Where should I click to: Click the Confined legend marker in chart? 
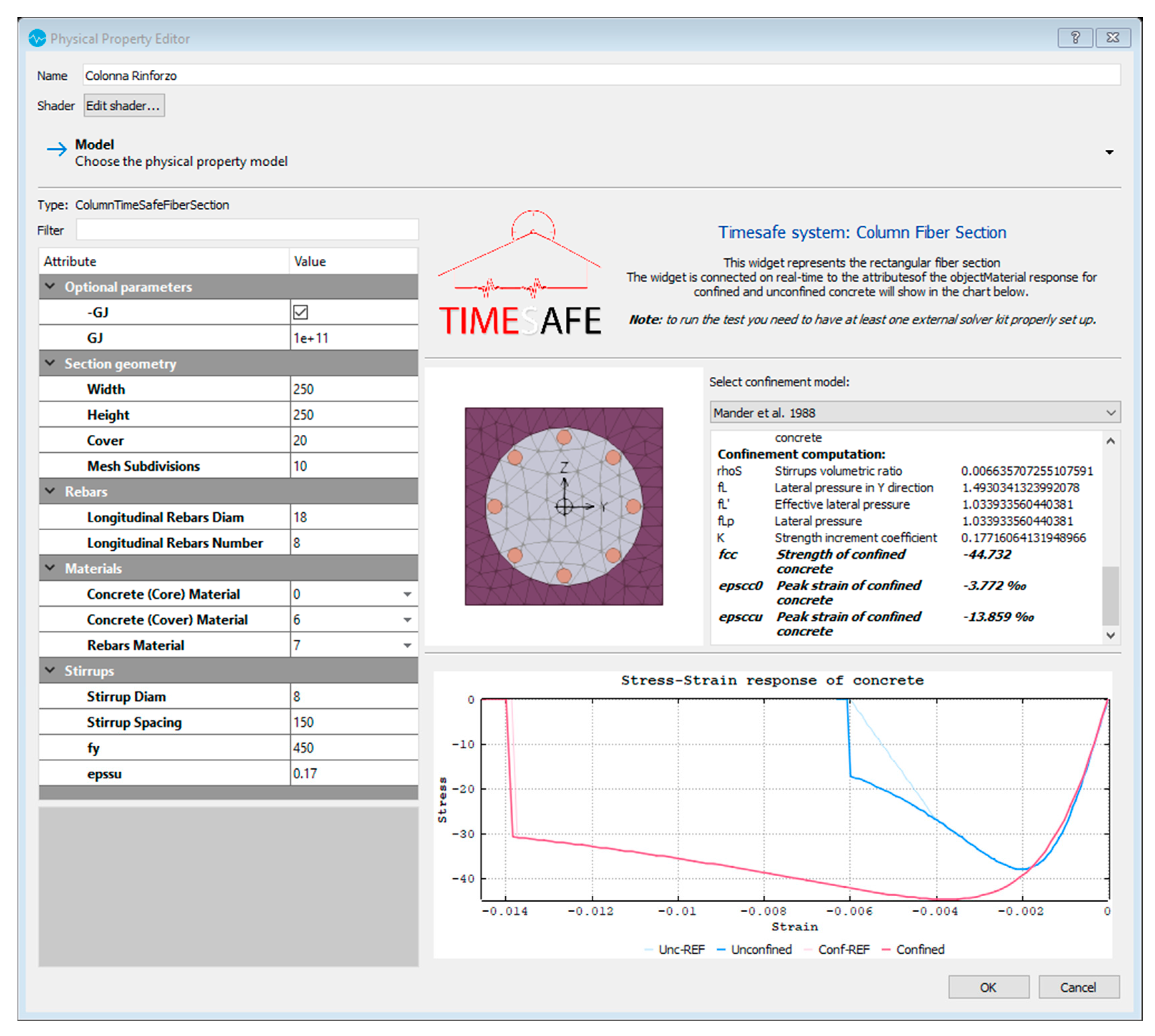click(886, 950)
